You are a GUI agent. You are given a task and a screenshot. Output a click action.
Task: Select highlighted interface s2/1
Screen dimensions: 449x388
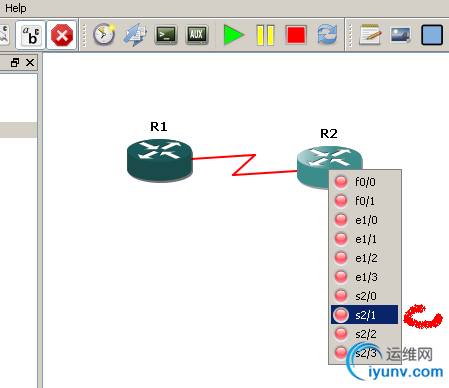365,315
